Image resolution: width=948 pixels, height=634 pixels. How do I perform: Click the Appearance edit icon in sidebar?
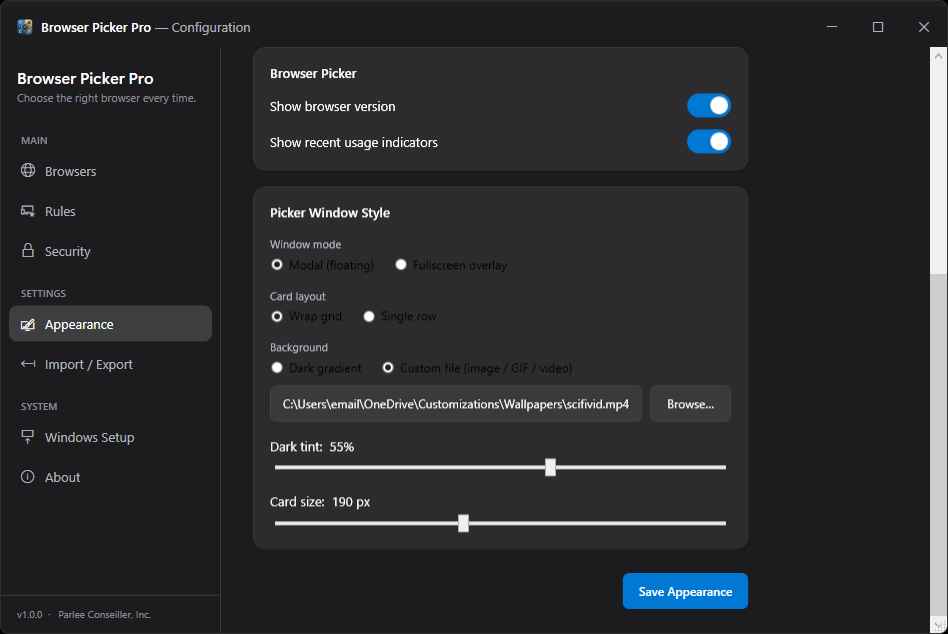28,325
